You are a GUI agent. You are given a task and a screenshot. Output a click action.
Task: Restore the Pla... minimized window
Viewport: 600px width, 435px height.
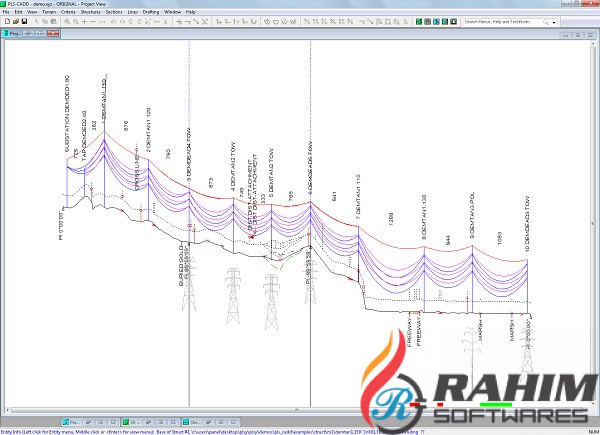click(88, 422)
